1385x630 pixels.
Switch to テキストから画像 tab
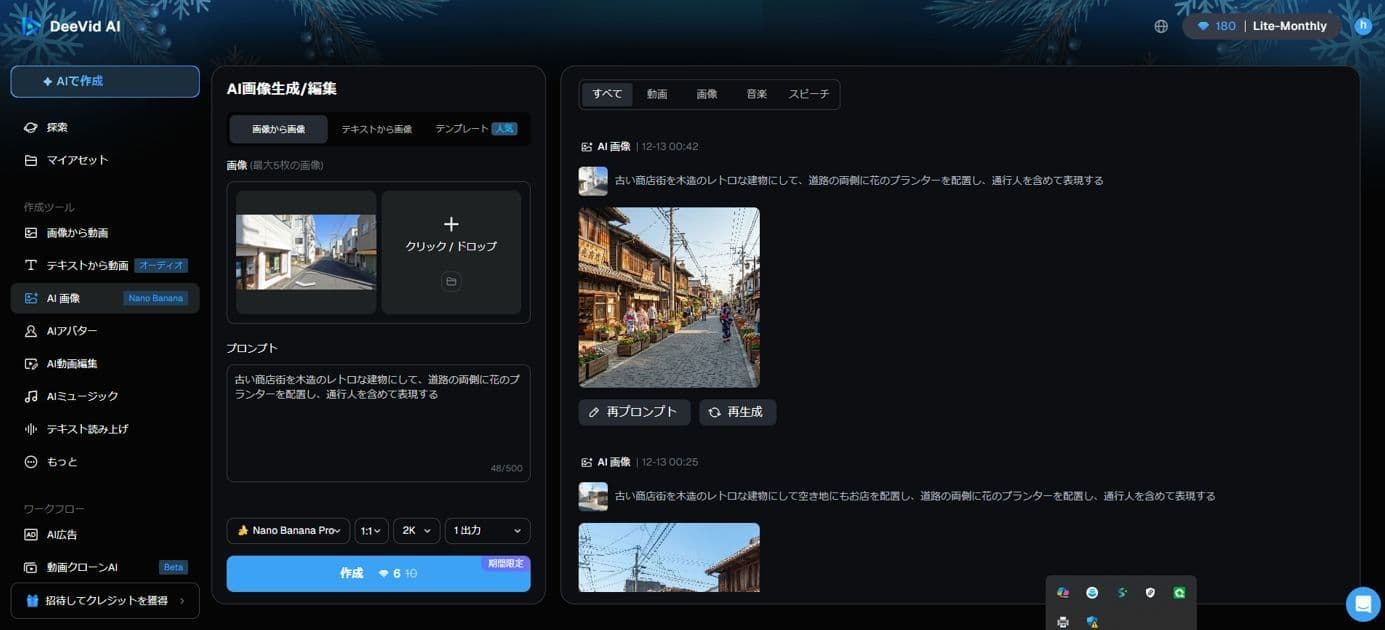(376, 129)
